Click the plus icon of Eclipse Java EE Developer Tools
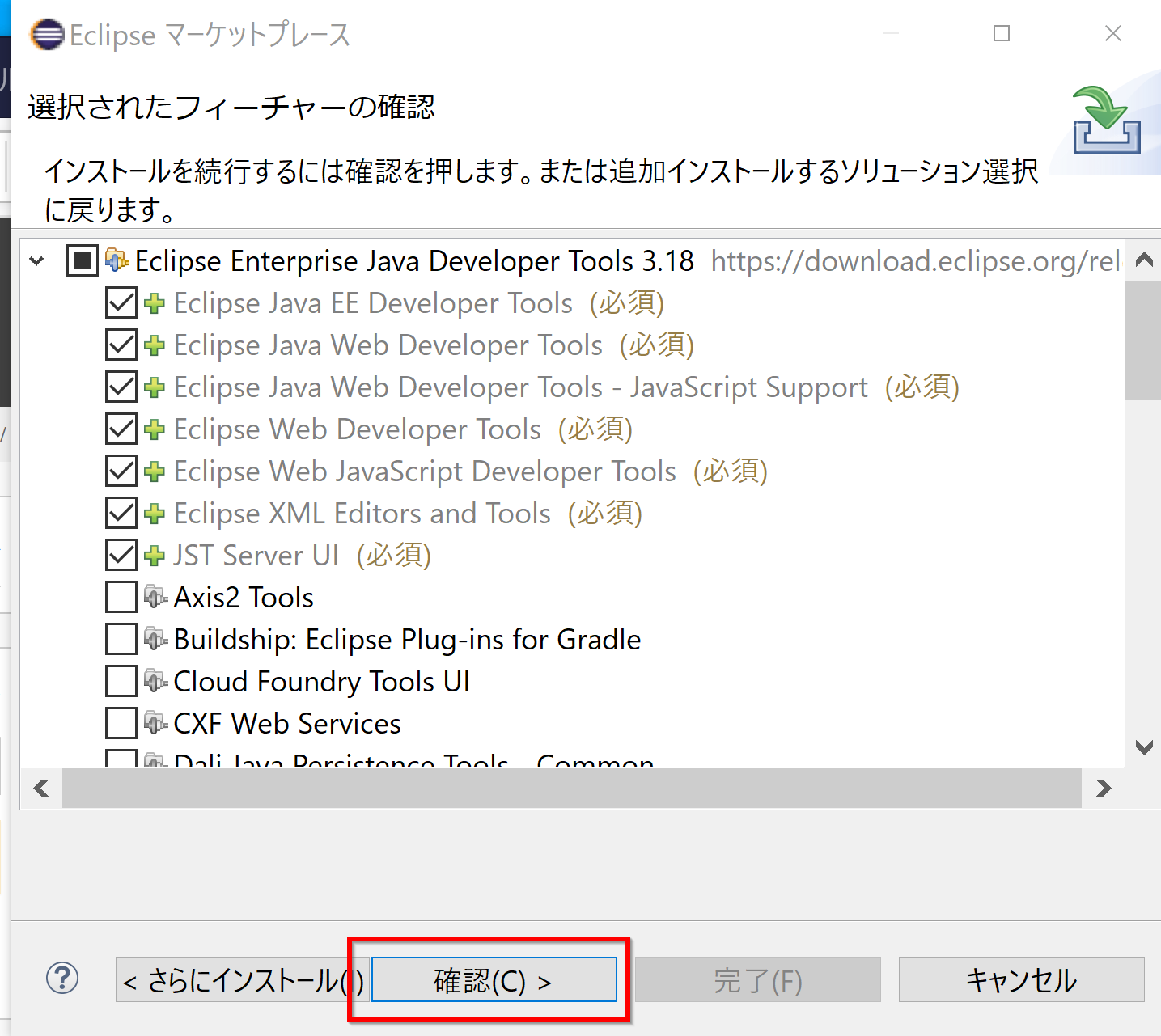The width and height of the screenshot is (1161, 1036). coord(155,303)
